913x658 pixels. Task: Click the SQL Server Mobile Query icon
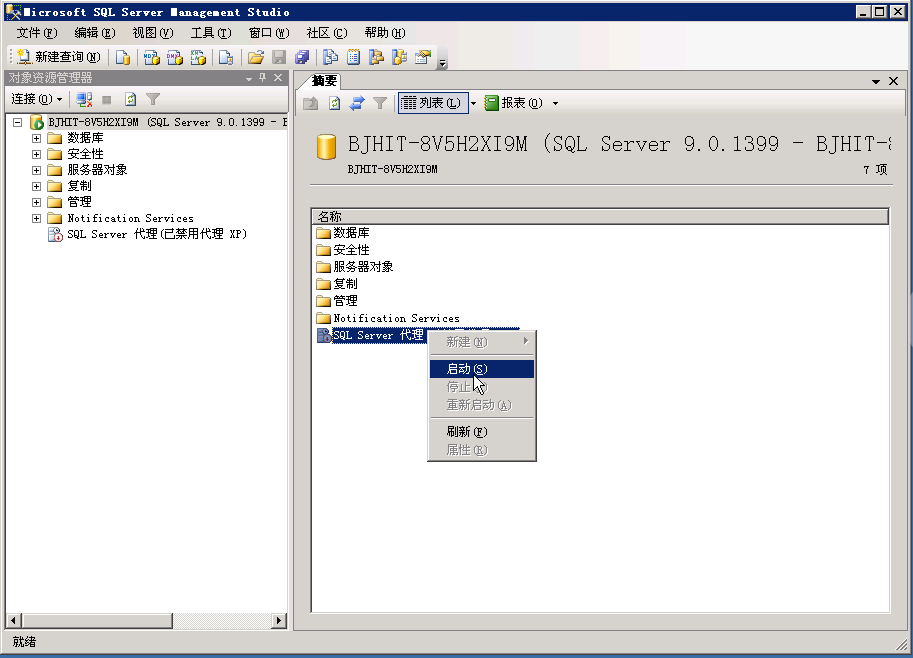[226, 56]
